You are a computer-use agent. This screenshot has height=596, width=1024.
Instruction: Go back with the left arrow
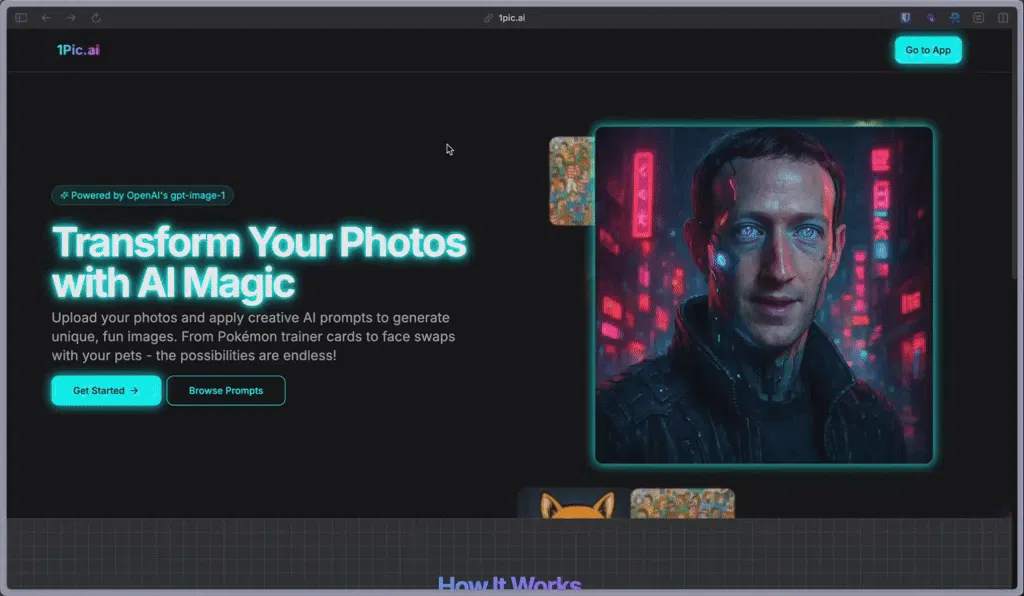[x=46, y=18]
